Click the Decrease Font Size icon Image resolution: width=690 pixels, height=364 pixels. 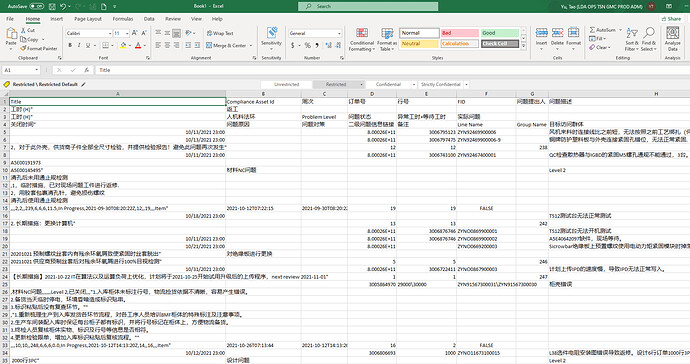pos(144,33)
